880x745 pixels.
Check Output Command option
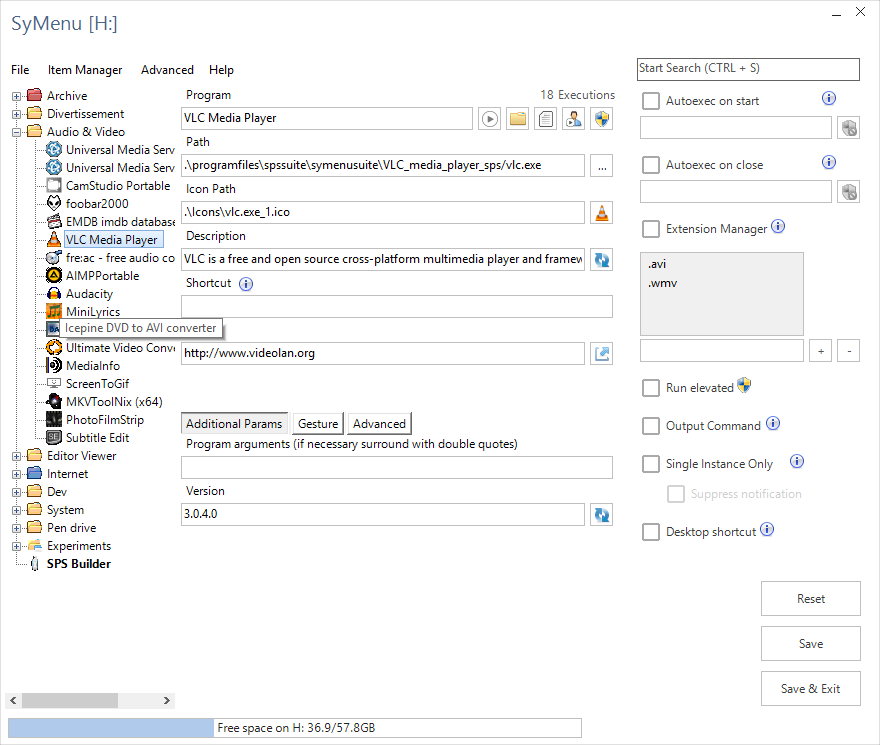click(x=651, y=426)
